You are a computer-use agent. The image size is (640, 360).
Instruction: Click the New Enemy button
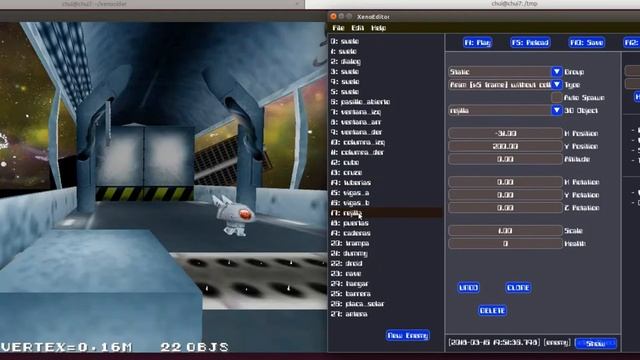(x=408, y=336)
